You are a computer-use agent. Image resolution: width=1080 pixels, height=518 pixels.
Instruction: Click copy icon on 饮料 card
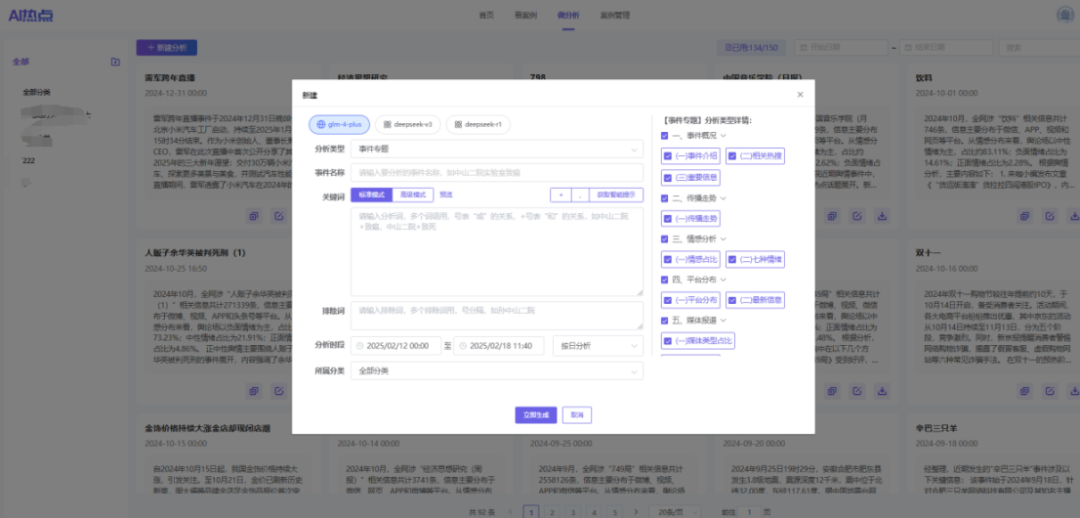tap(1025, 216)
